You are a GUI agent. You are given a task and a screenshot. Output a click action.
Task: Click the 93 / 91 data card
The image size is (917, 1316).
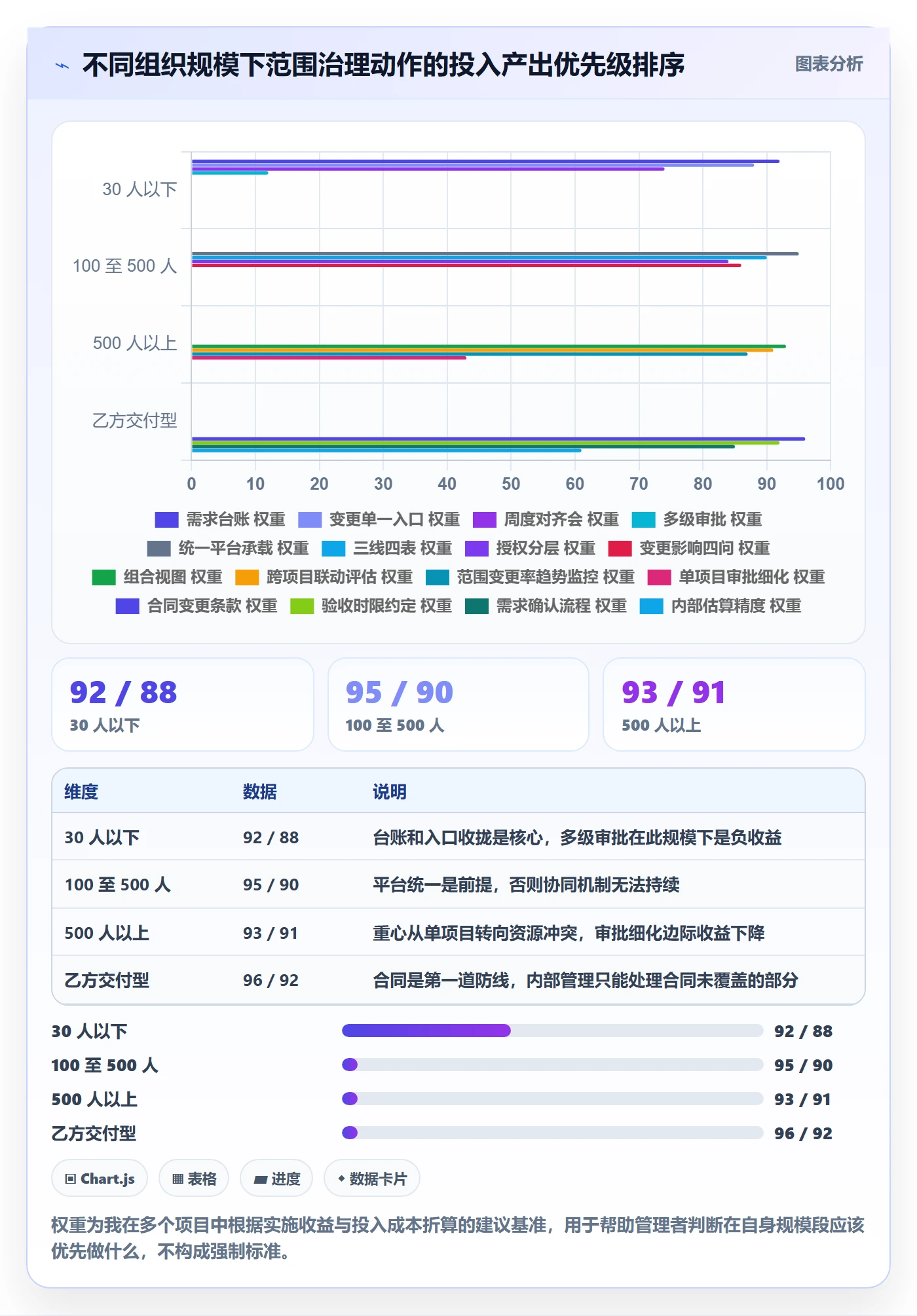pos(734,704)
